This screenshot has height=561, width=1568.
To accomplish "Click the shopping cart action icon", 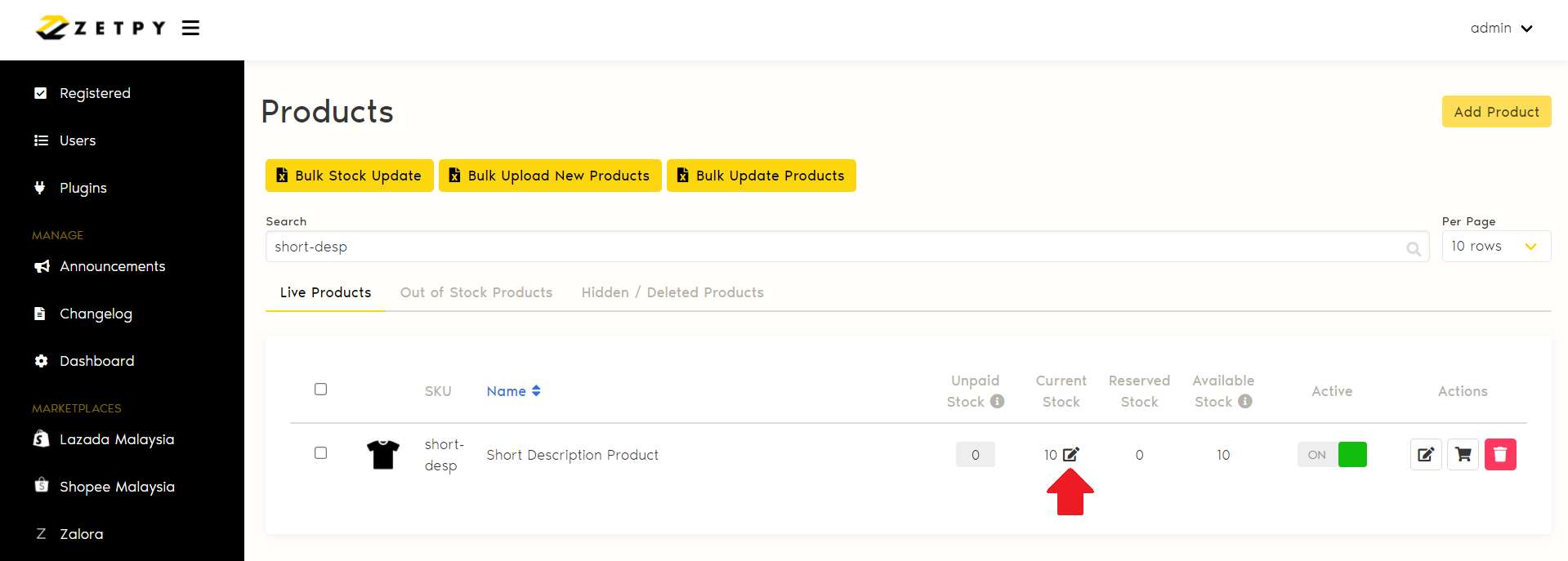I will click(1463, 455).
